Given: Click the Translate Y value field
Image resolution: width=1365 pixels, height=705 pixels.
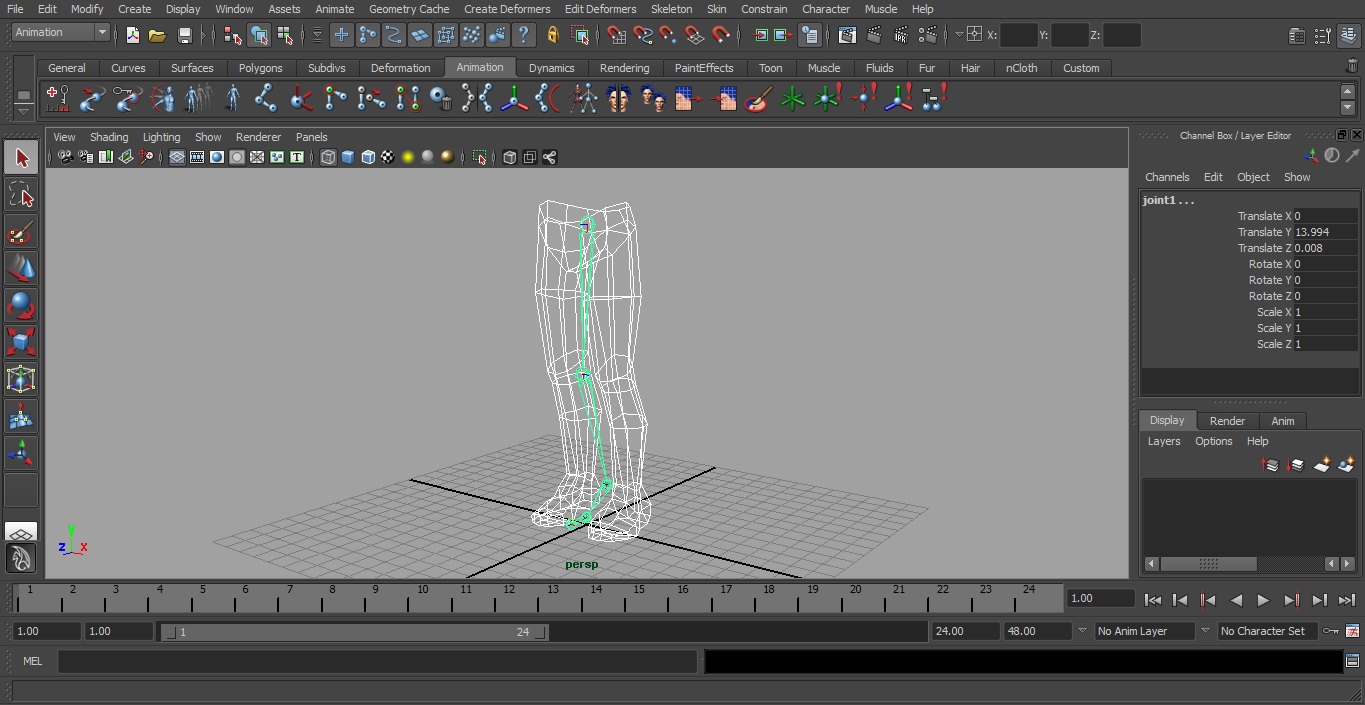Looking at the screenshot, I should (1326, 232).
